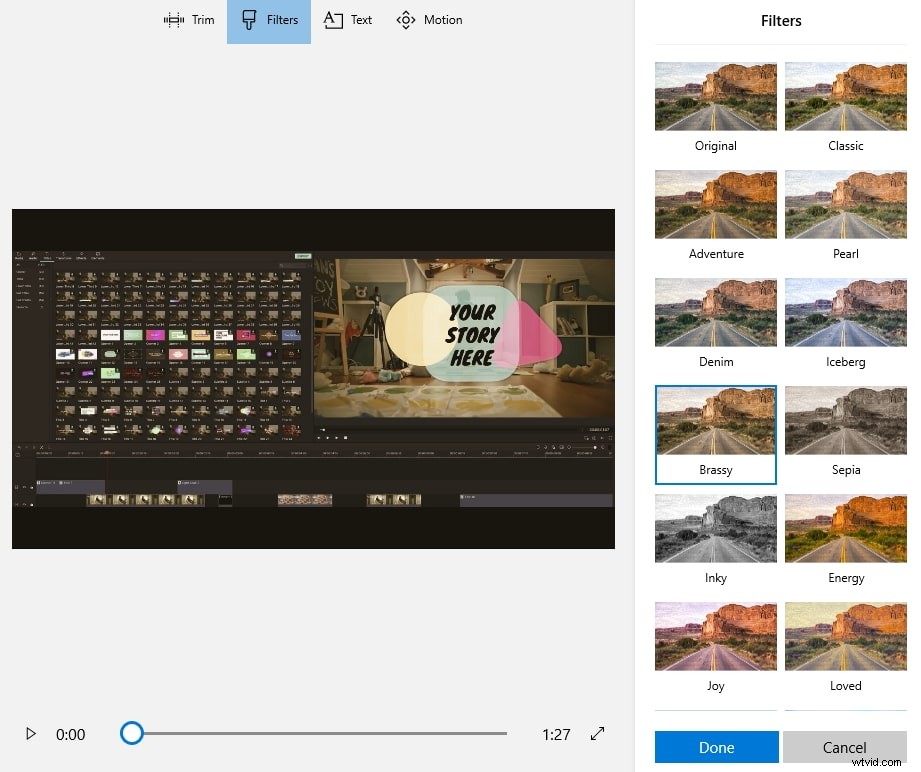Apply the Classic filter
921x772 pixels.
[845, 96]
